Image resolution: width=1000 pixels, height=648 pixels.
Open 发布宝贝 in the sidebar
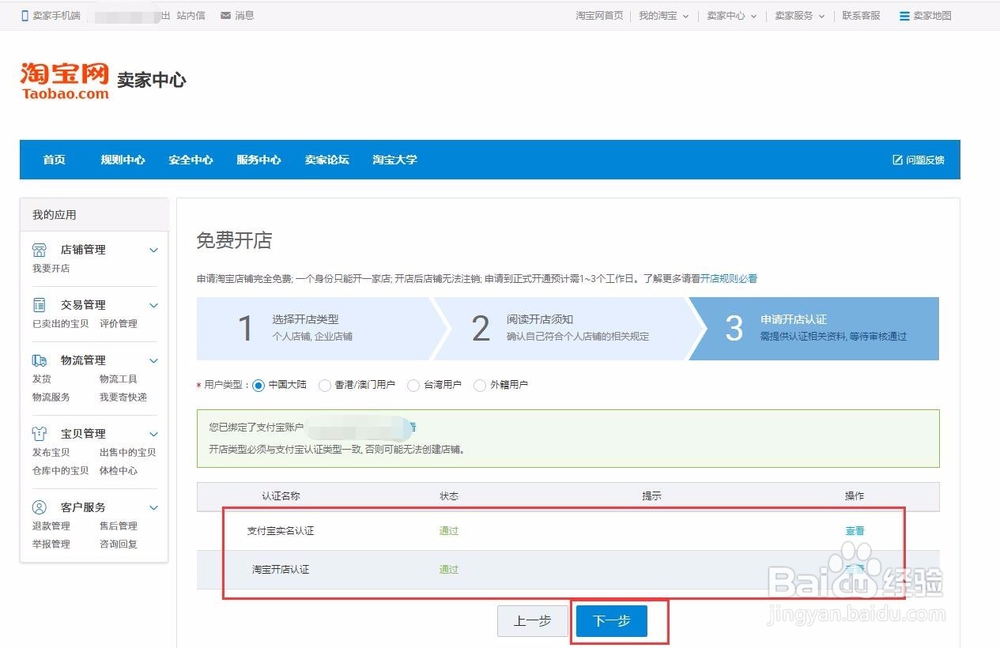coord(51,452)
